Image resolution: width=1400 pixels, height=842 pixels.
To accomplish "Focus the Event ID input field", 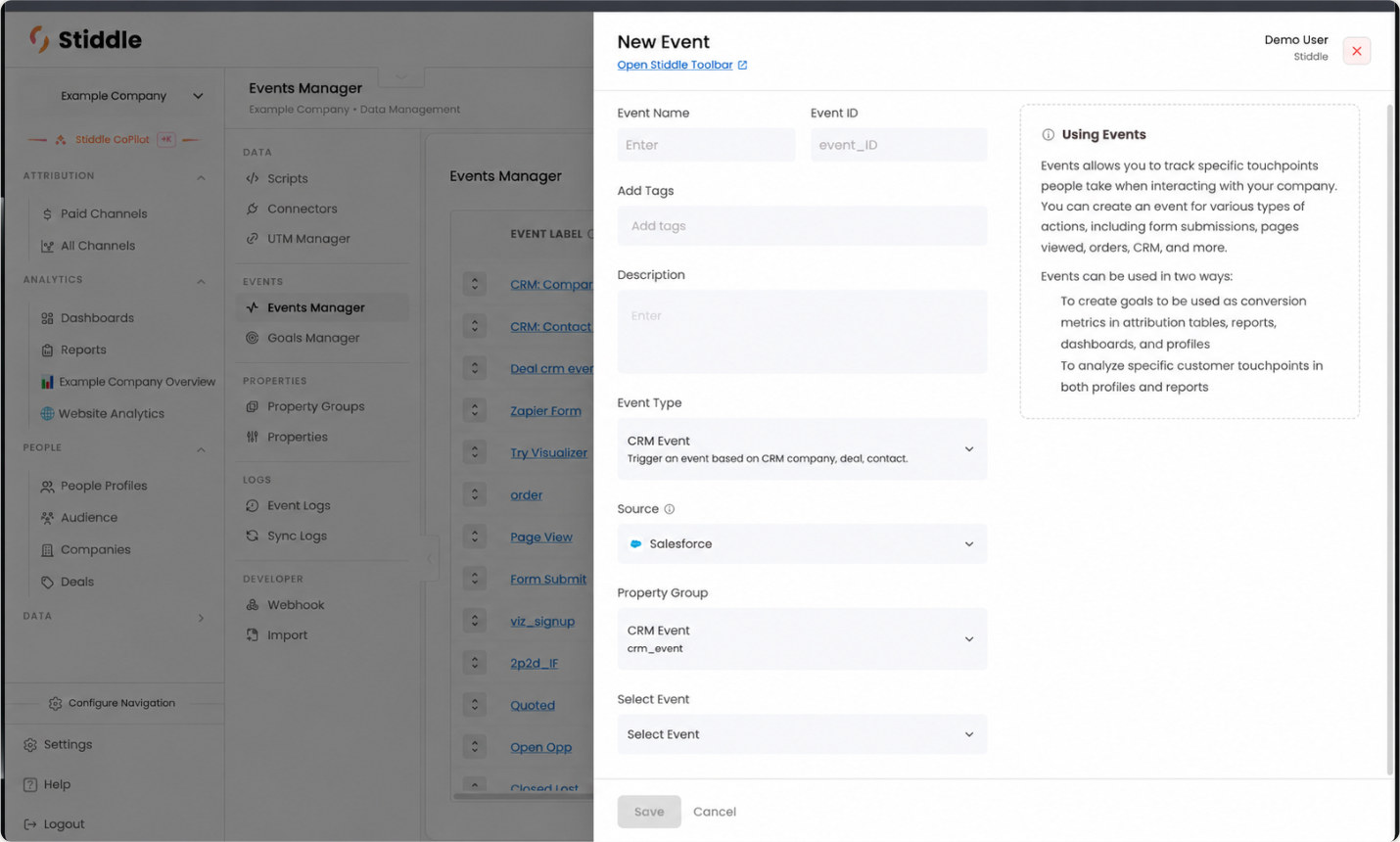I will point(899,145).
